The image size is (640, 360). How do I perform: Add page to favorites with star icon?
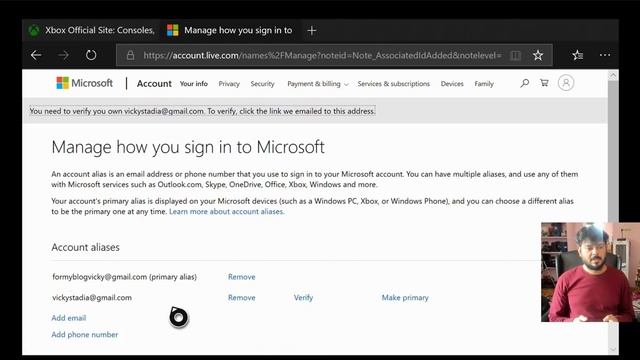click(x=538, y=55)
